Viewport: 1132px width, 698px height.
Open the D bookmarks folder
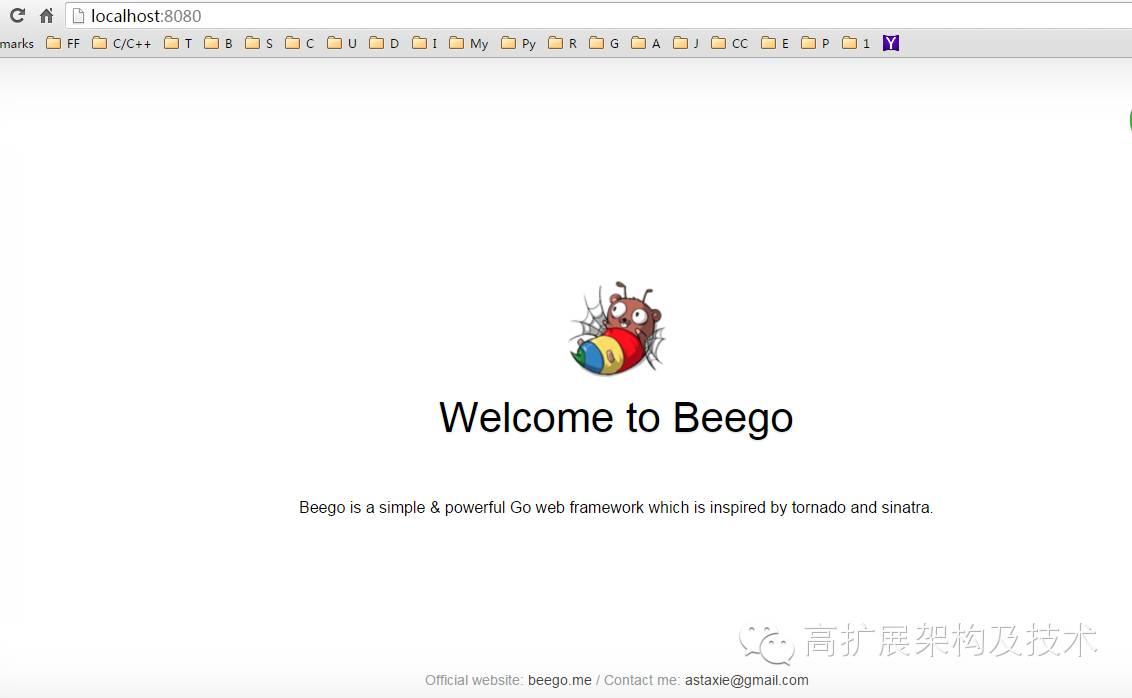(384, 43)
